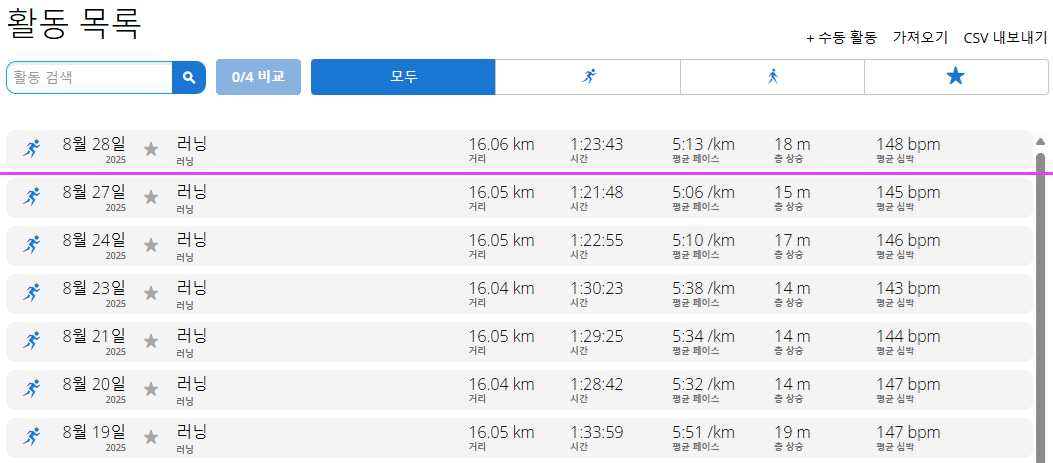Screen dimensions: 1053x463
Task: Click the list scrollbar up arrow
Action: [x=1040, y=141]
